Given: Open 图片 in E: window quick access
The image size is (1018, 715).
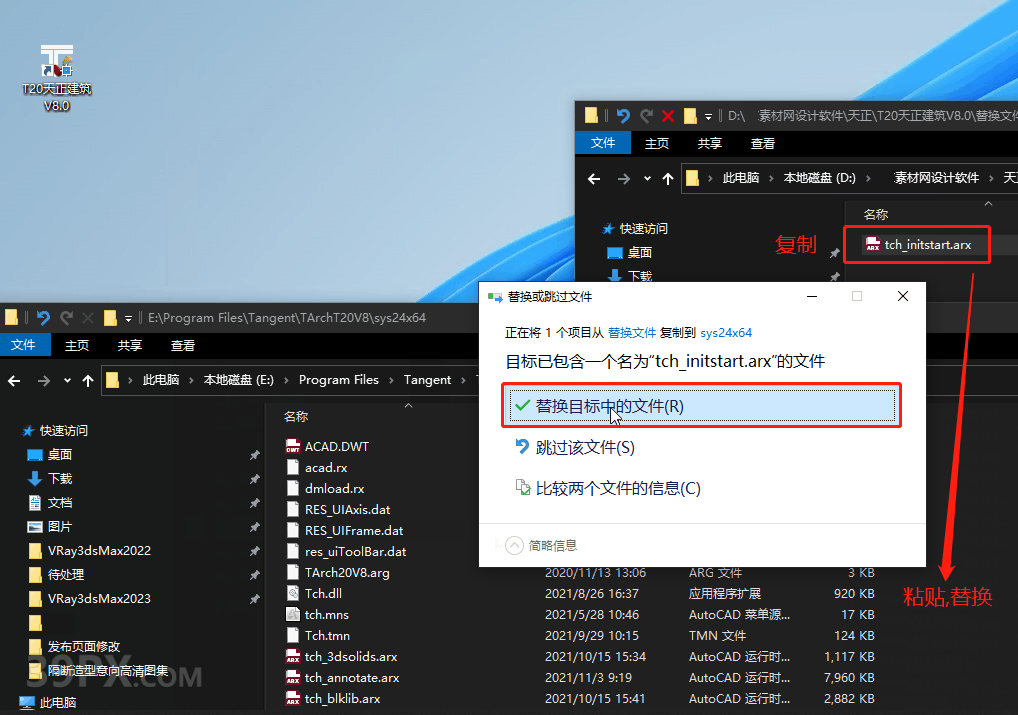Looking at the screenshot, I should 51,527.
